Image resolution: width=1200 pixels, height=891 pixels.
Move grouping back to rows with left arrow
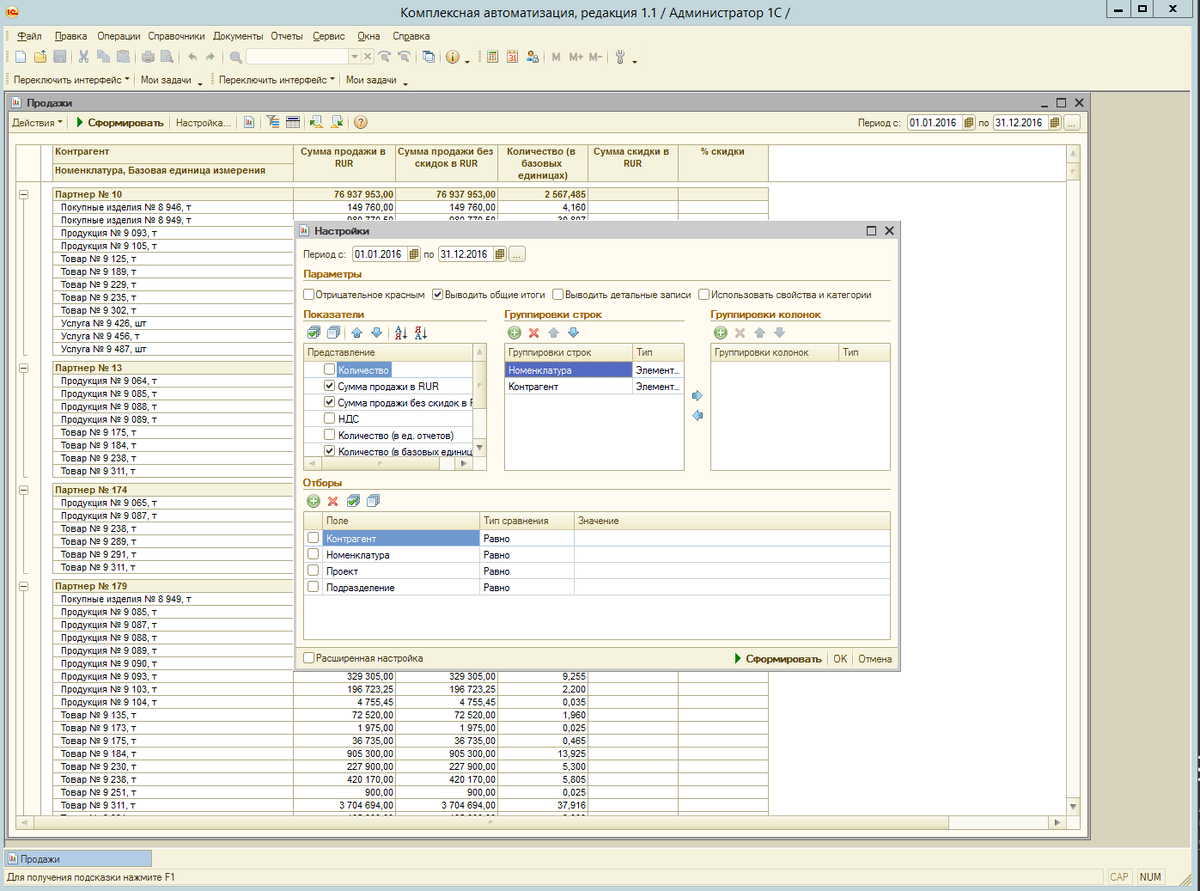[x=697, y=415]
